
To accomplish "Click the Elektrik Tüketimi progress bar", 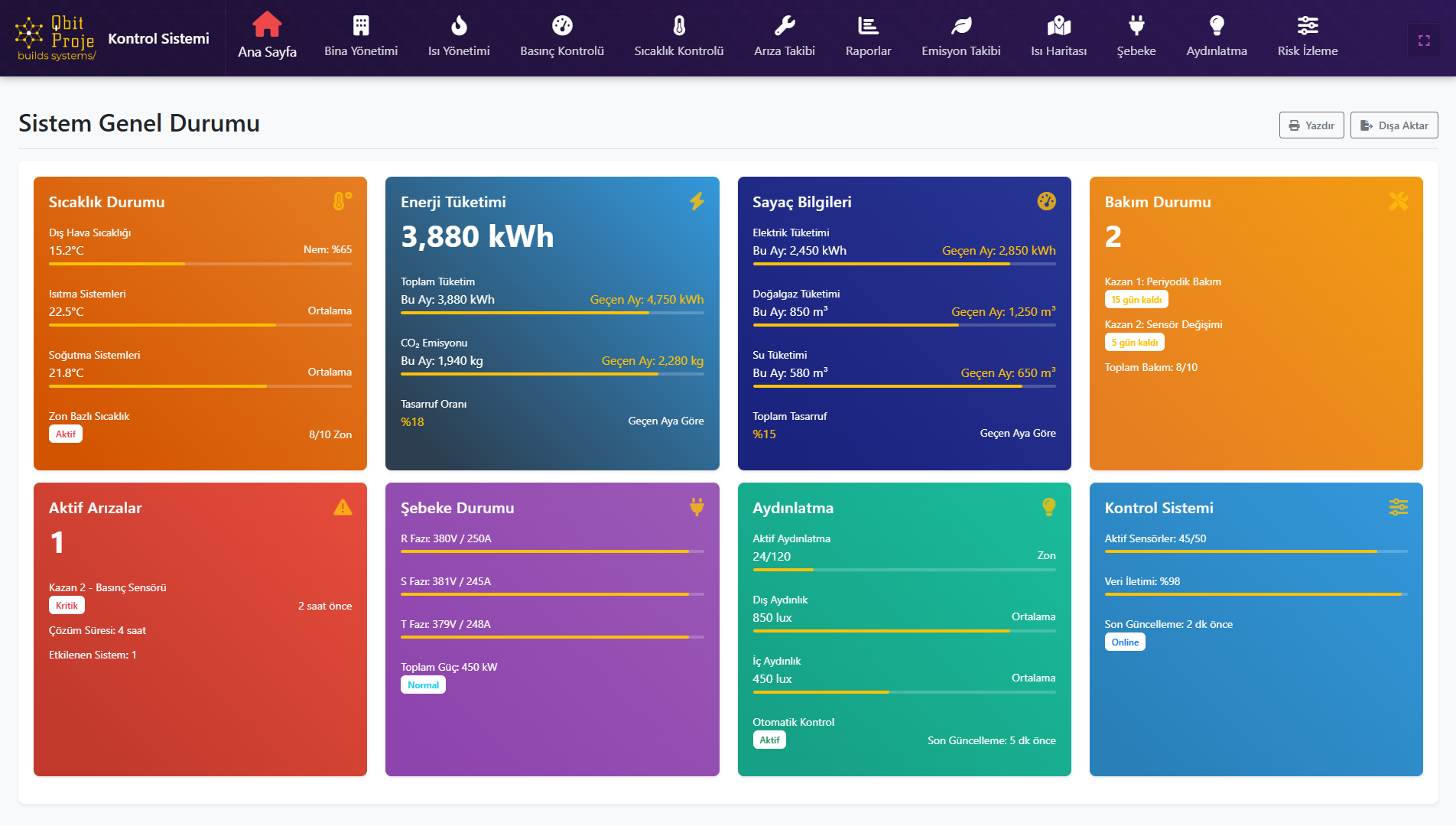I will pyautogui.click(x=904, y=264).
